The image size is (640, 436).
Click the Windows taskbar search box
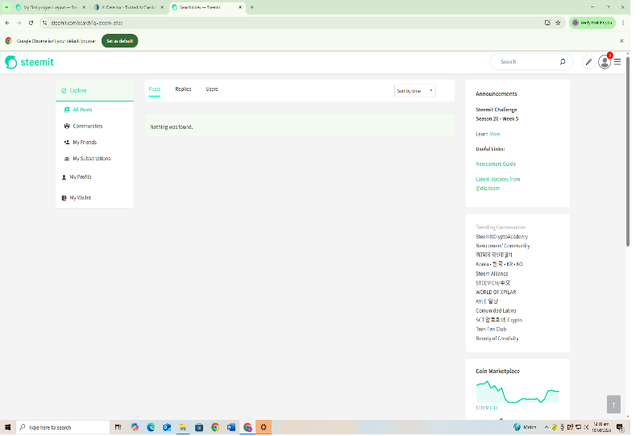coord(63,427)
